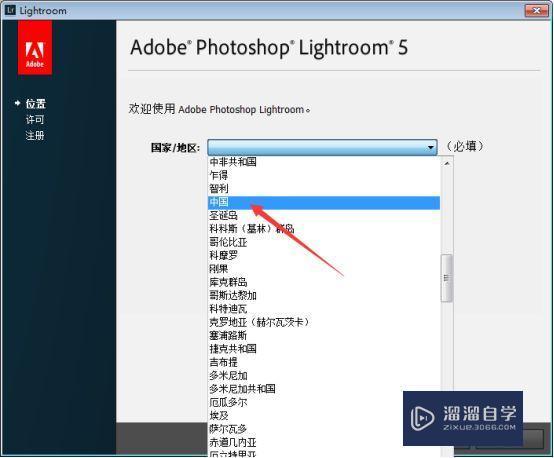Choose 圣诞岛 in the list
The height and width of the screenshot is (458, 554).
click(x=324, y=216)
